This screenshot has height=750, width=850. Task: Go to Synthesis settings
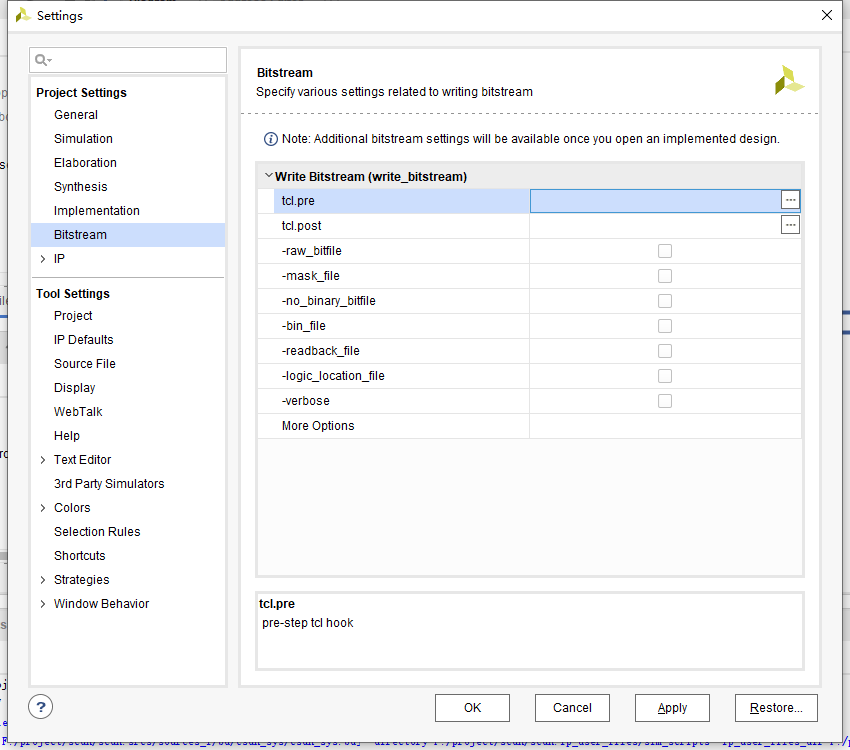[x=80, y=186]
